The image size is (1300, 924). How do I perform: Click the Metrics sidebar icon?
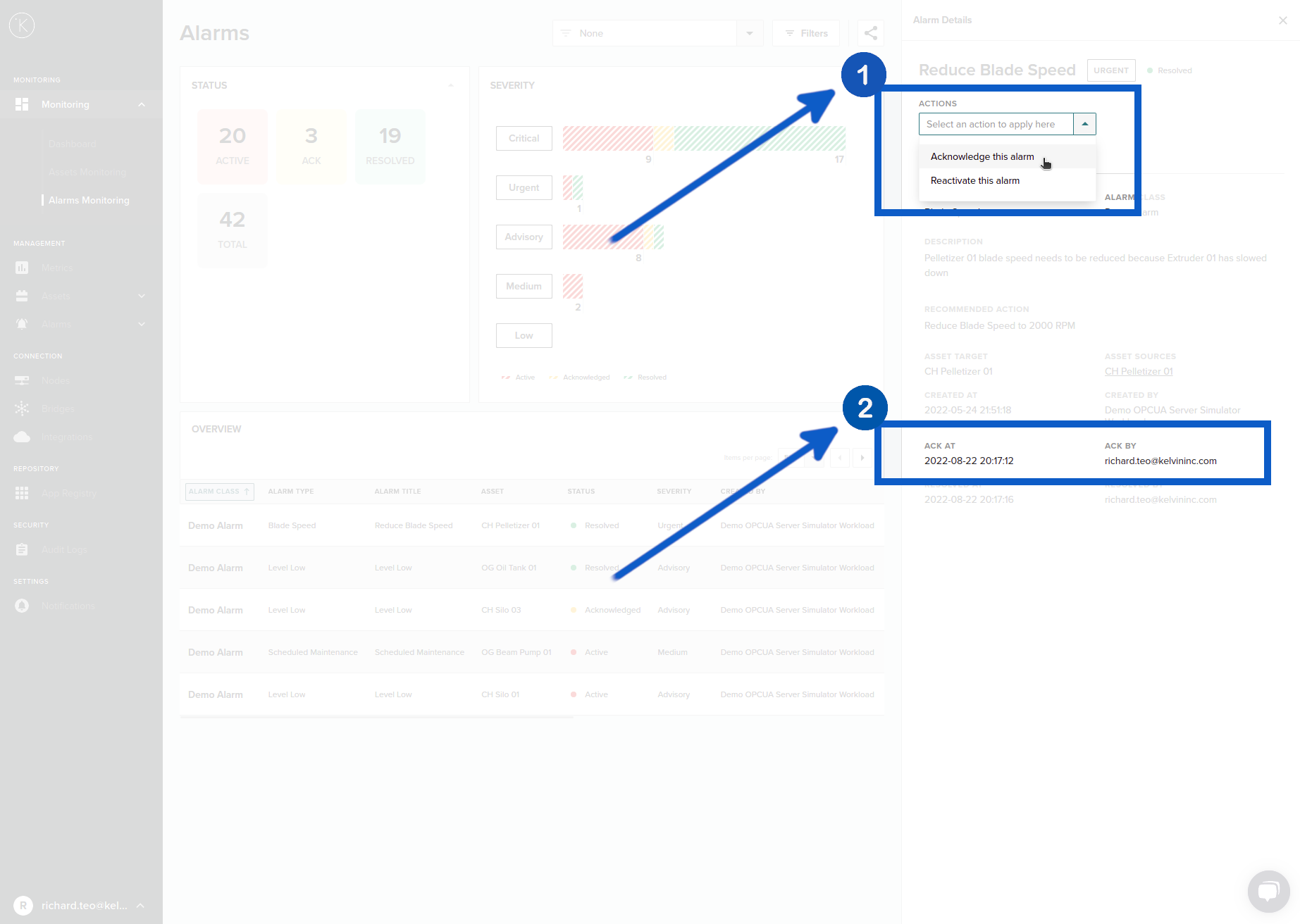click(x=22, y=268)
